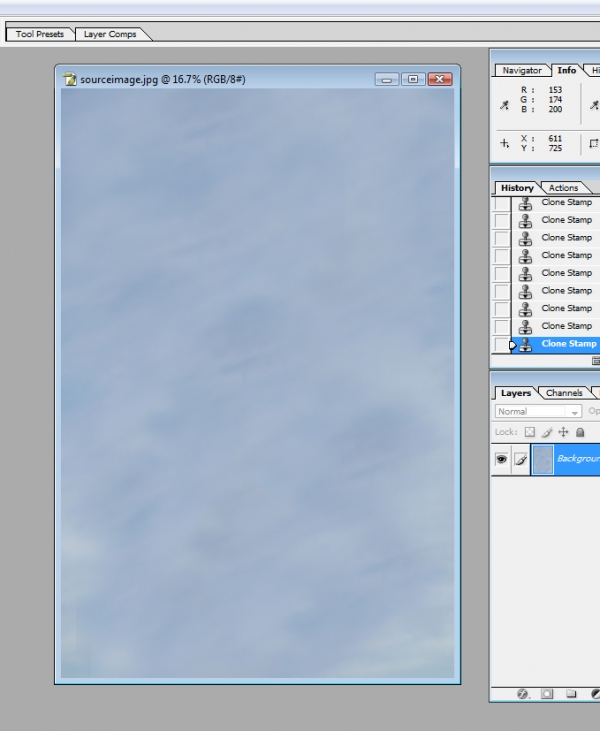This screenshot has height=731, width=600.
Task: Click the Y coordinate value 725
Action: (555, 148)
